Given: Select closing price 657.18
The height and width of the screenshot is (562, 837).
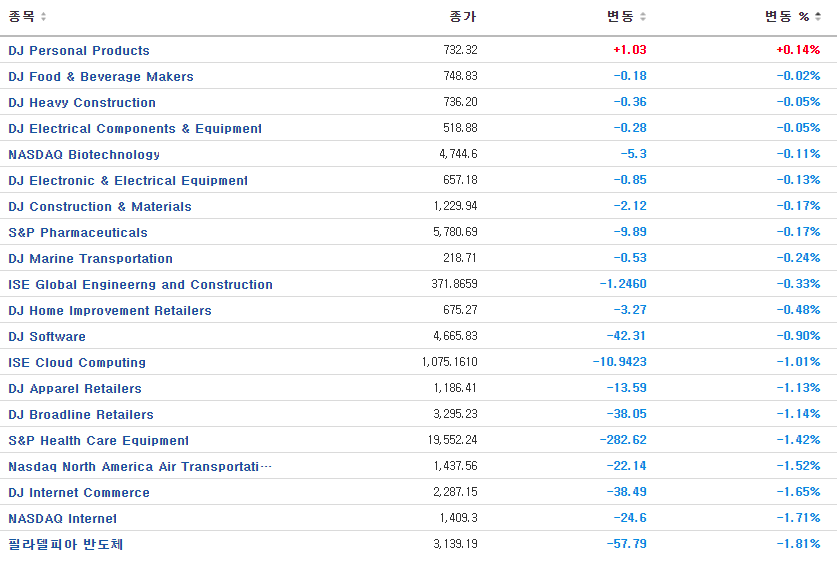Looking at the screenshot, I should point(460,180).
